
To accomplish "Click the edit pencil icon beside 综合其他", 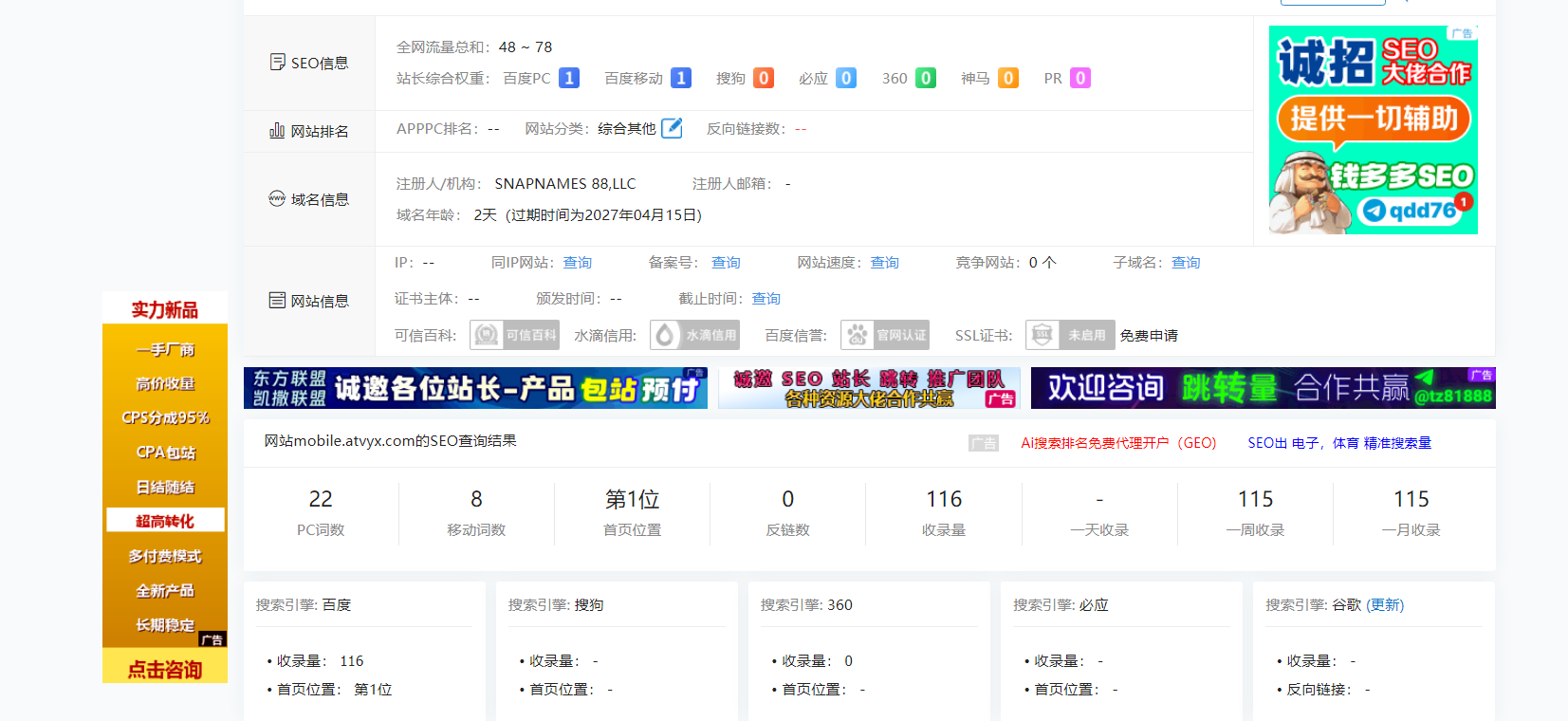I will [672, 128].
